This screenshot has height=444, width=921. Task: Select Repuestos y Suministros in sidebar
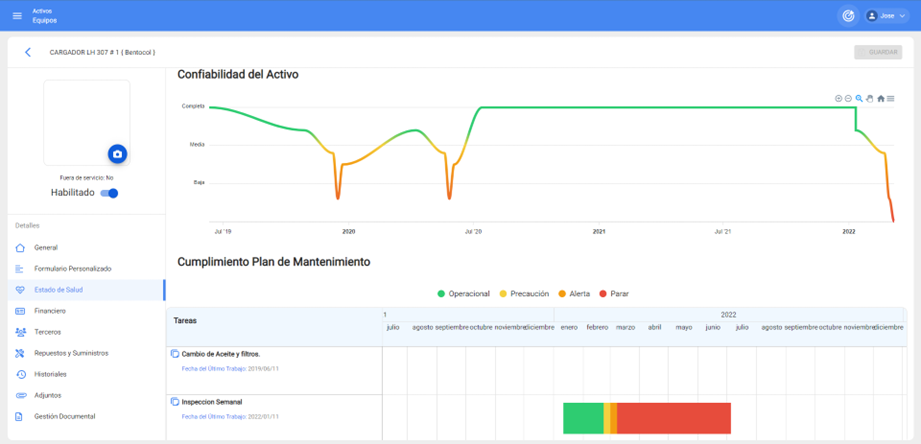[x=71, y=353]
